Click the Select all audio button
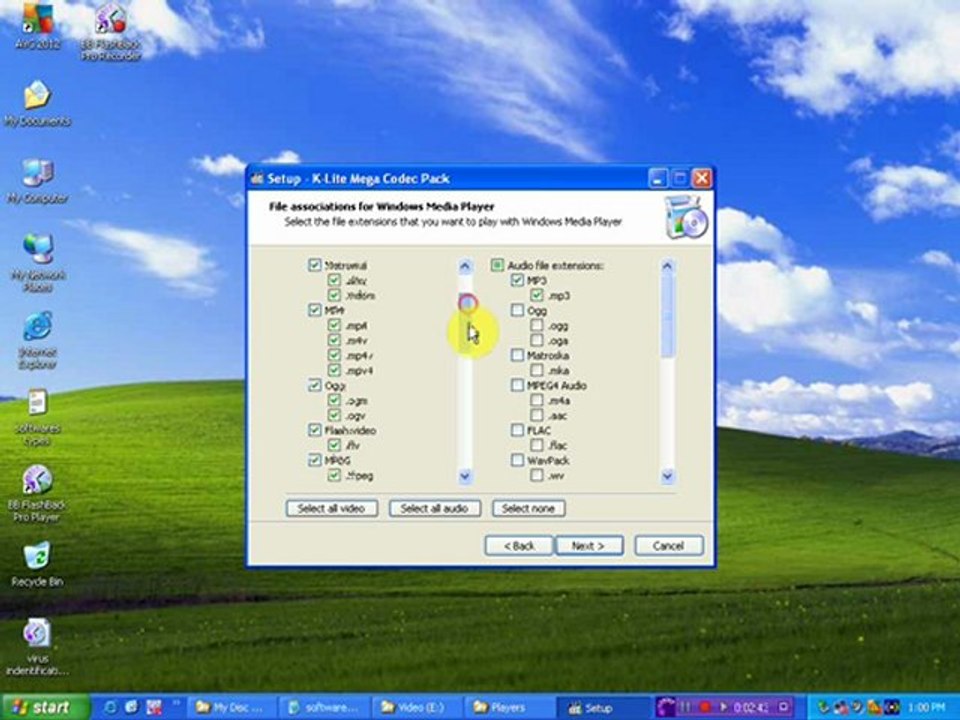Viewport: 960px width, 720px height. tap(435, 508)
